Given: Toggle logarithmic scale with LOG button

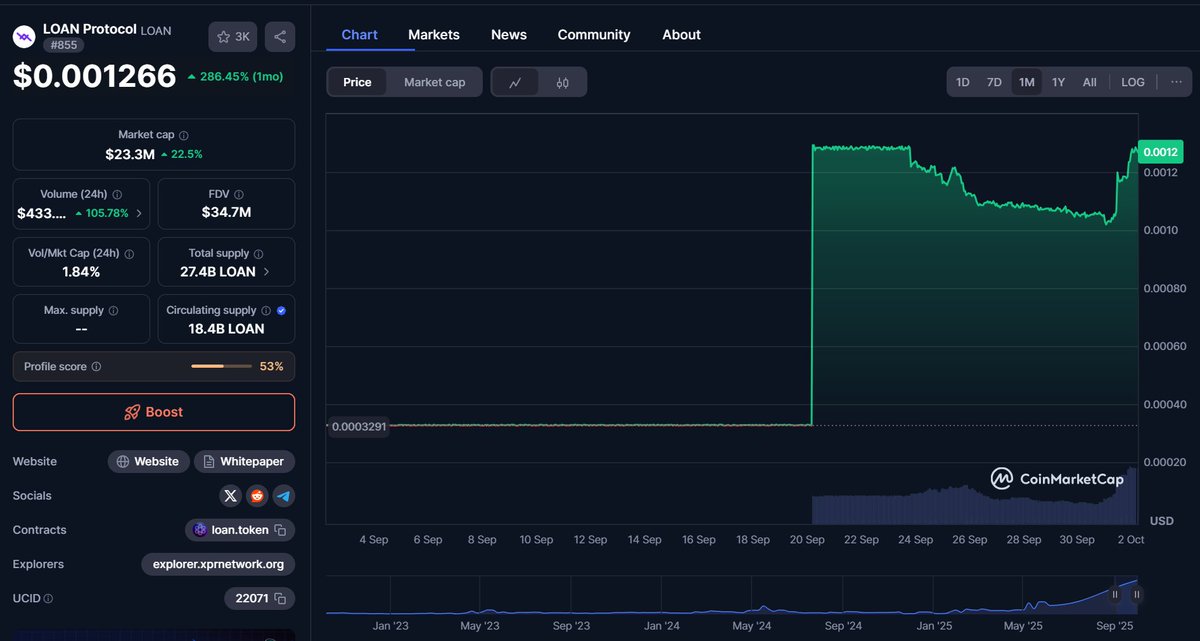Looking at the screenshot, I should 1132,82.
